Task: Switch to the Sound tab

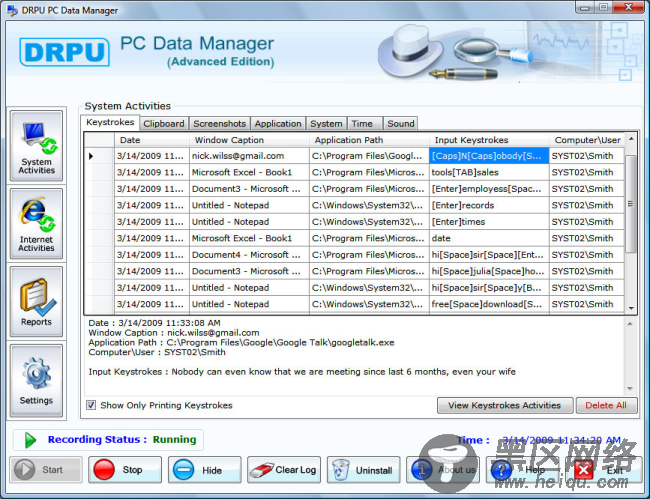Action: [400, 124]
